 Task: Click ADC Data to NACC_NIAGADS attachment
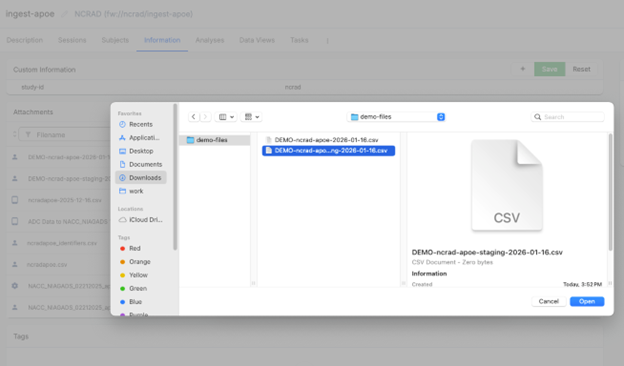(x=68, y=222)
